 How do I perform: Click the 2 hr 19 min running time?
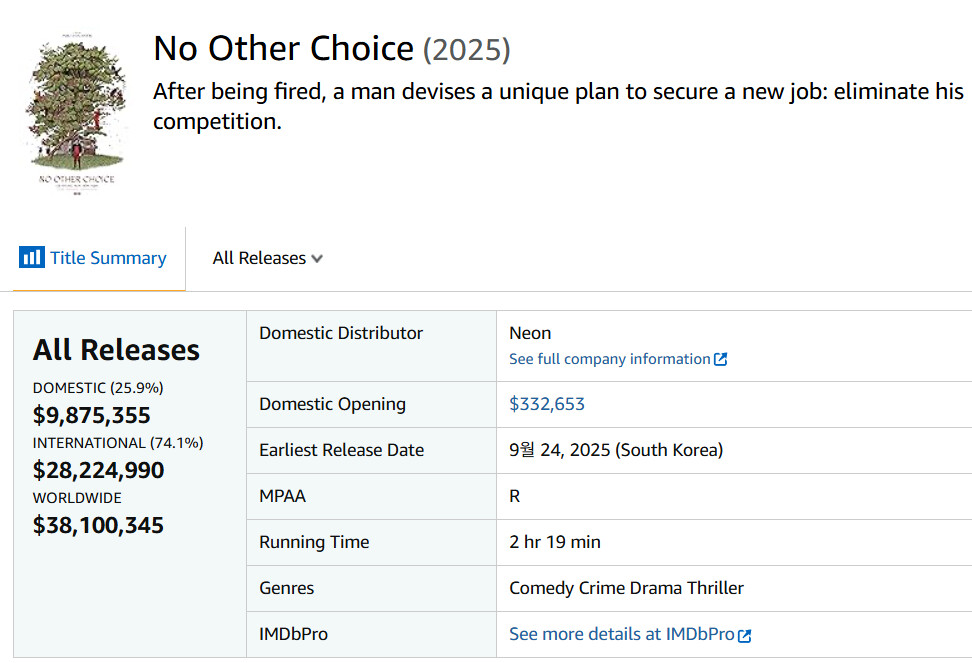pyautogui.click(x=555, y=542)
